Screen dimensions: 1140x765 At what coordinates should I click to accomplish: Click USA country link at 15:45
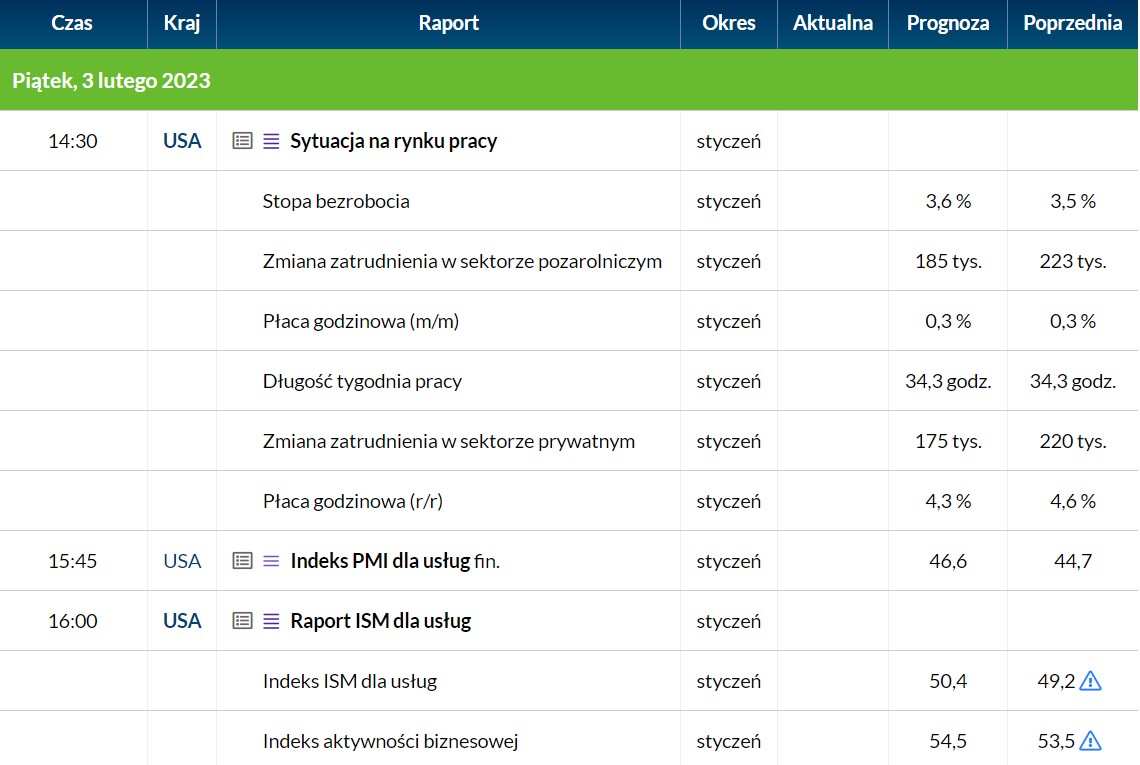(182, 561)
